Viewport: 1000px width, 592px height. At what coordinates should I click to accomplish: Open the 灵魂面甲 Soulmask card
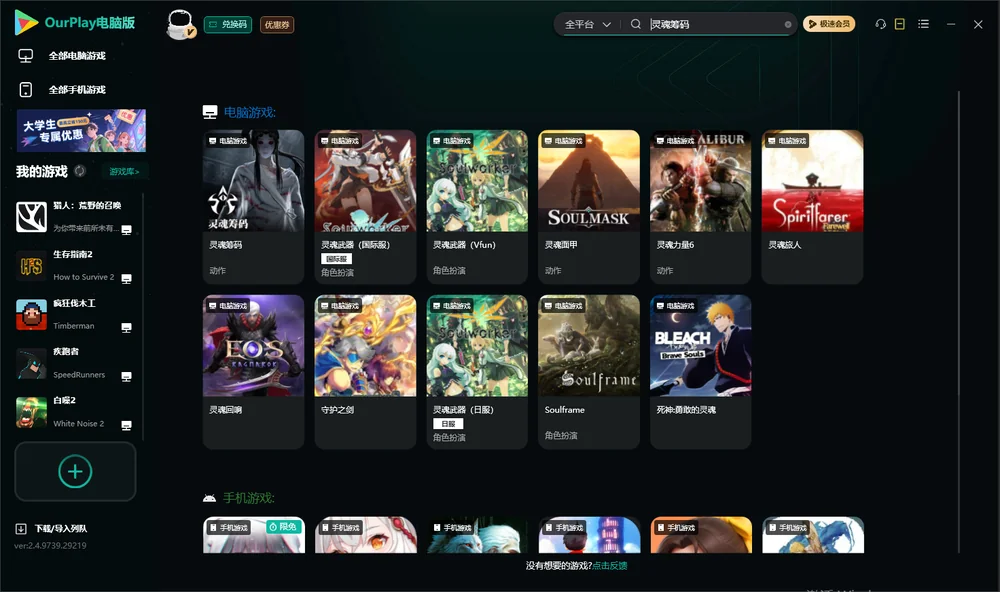tap(589, 207)
